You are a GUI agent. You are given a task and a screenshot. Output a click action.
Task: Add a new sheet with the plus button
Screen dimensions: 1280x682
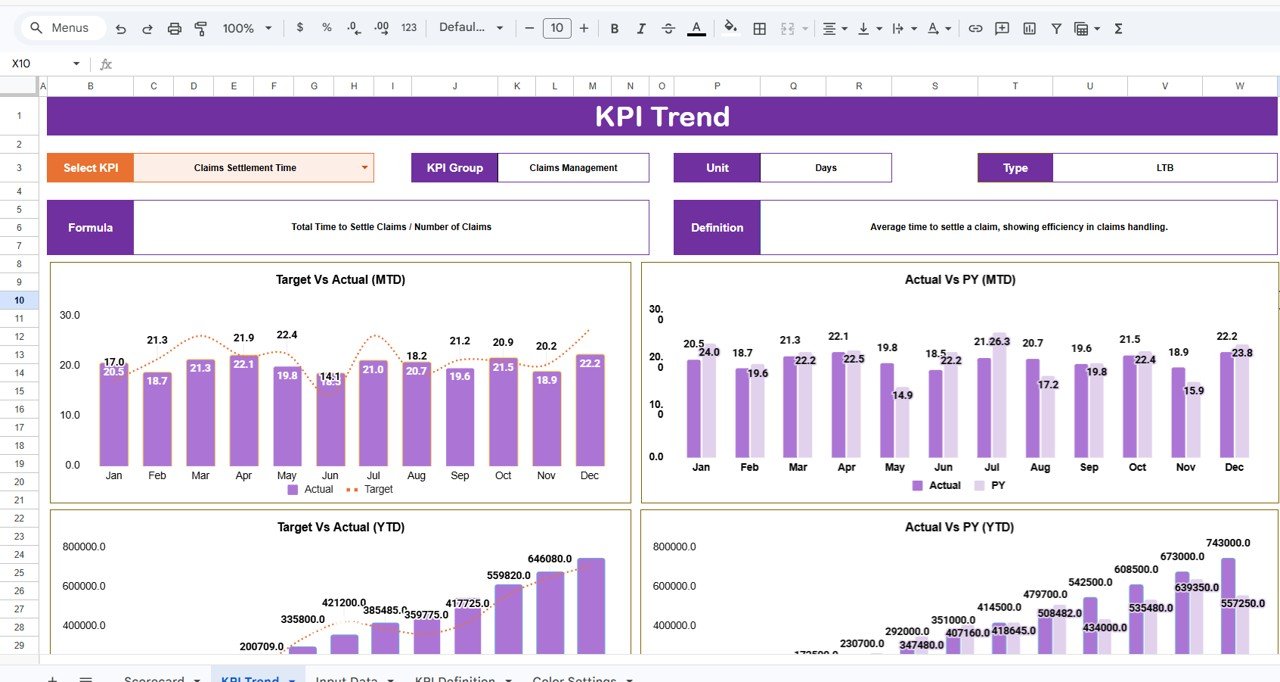(x=52, y=678)
